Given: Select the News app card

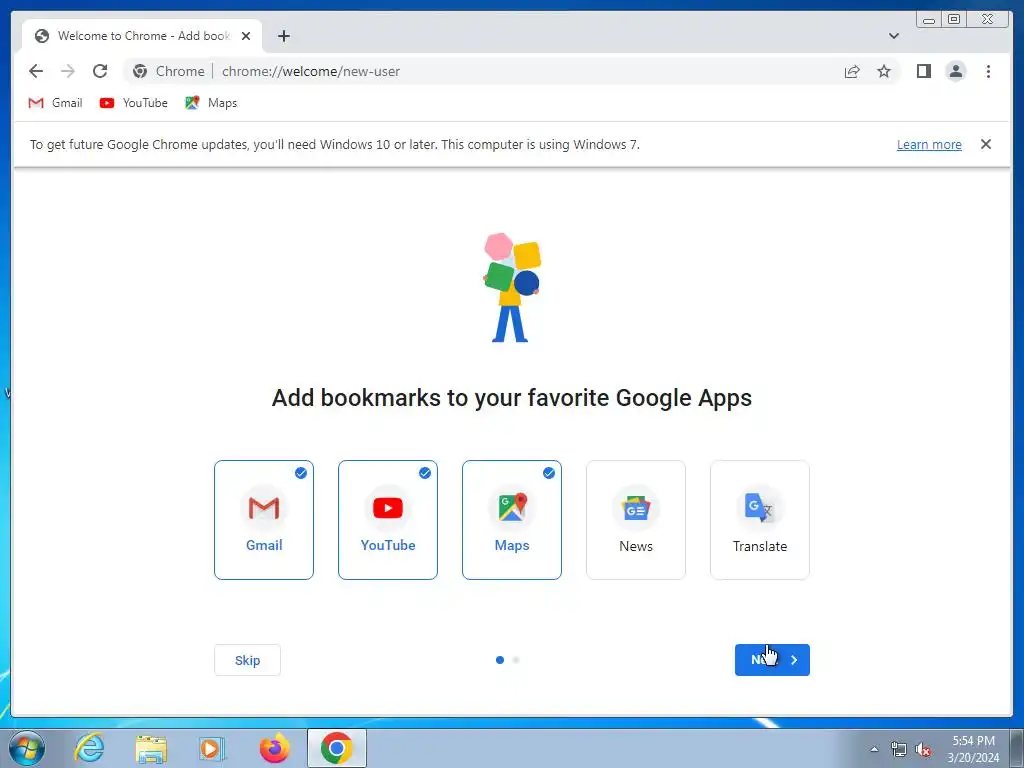Looking at the screenshot, I should pos(636,520).
